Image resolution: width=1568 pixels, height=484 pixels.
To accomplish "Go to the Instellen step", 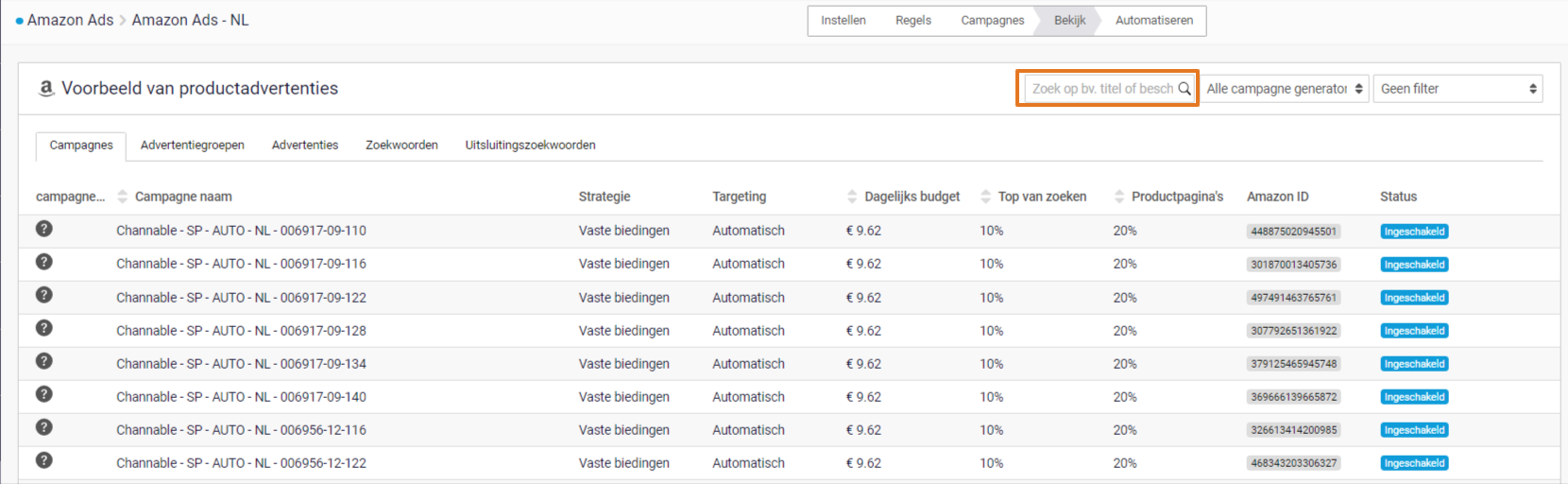I will pyautogui.click(x=844, y=21).
